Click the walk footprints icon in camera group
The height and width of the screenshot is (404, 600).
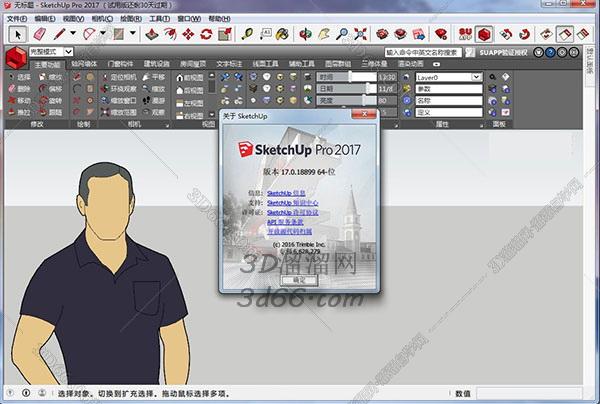pos(147,100)
